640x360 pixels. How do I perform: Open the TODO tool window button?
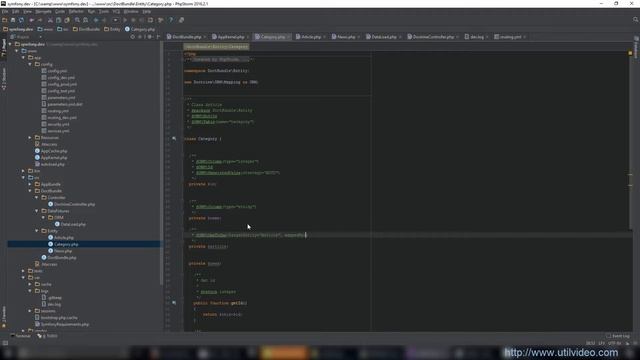click(47, 336)
